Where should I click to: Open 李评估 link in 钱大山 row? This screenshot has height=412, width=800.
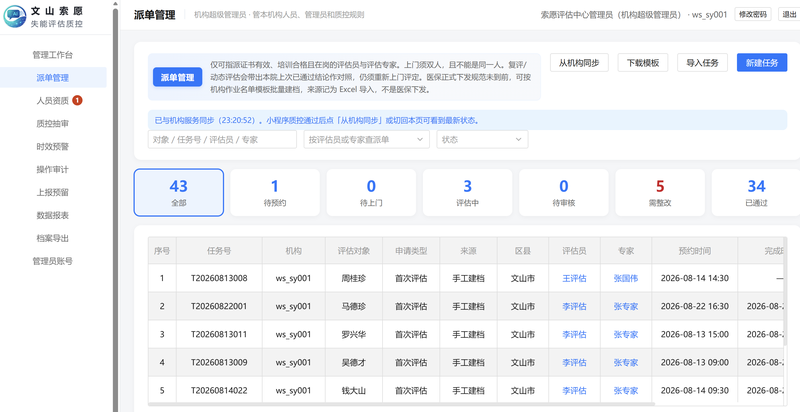pos(574,391)
